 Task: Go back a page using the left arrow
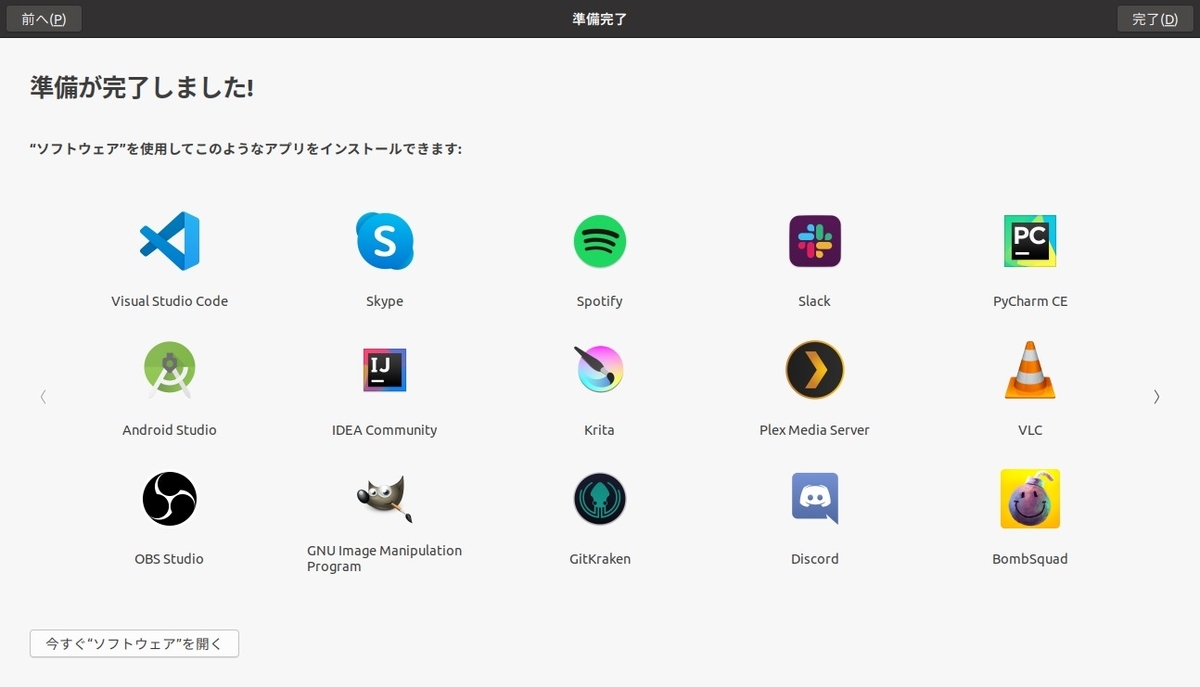[43, 396]
